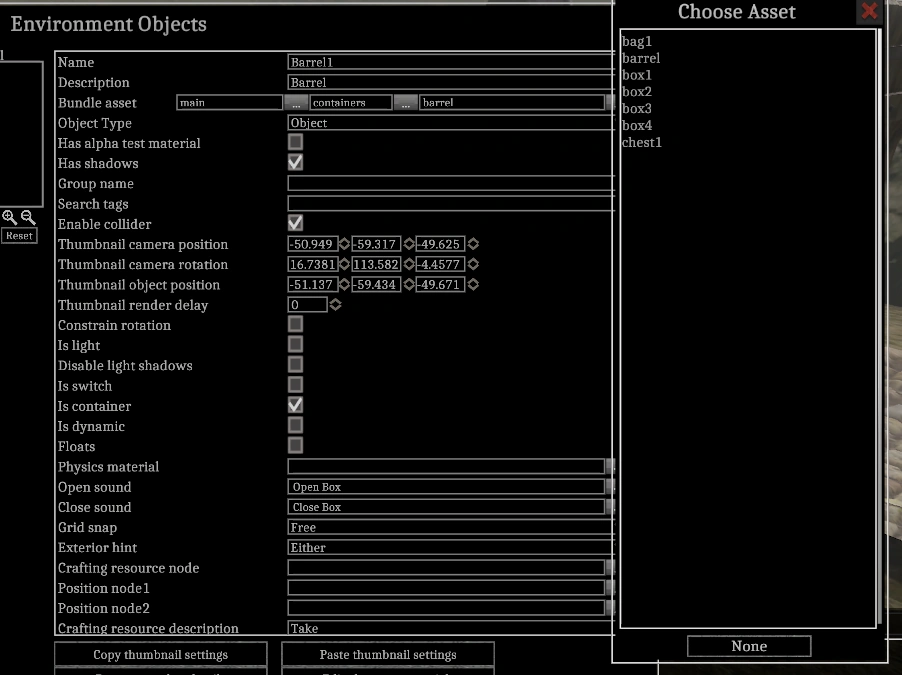Edit the 113.582 camera rotation field
The image size is (902, 675).
point(376,264)
